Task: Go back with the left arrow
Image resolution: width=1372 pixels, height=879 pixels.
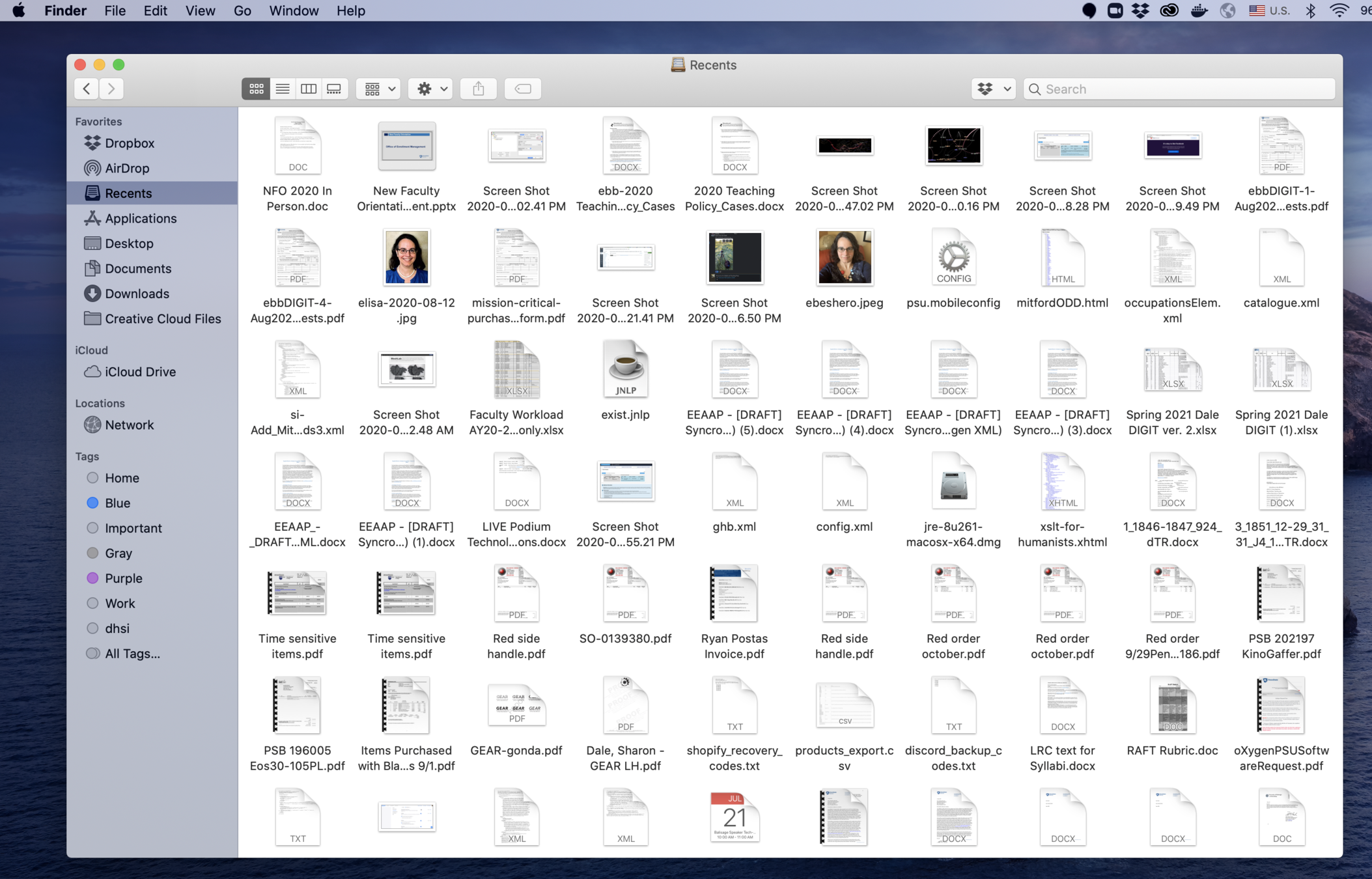Action: (x=87, y=89)
